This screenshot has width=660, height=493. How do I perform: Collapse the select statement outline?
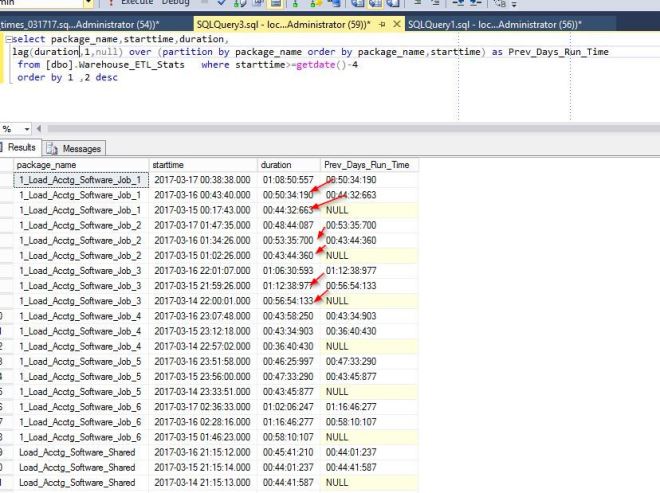coord(9,38)
